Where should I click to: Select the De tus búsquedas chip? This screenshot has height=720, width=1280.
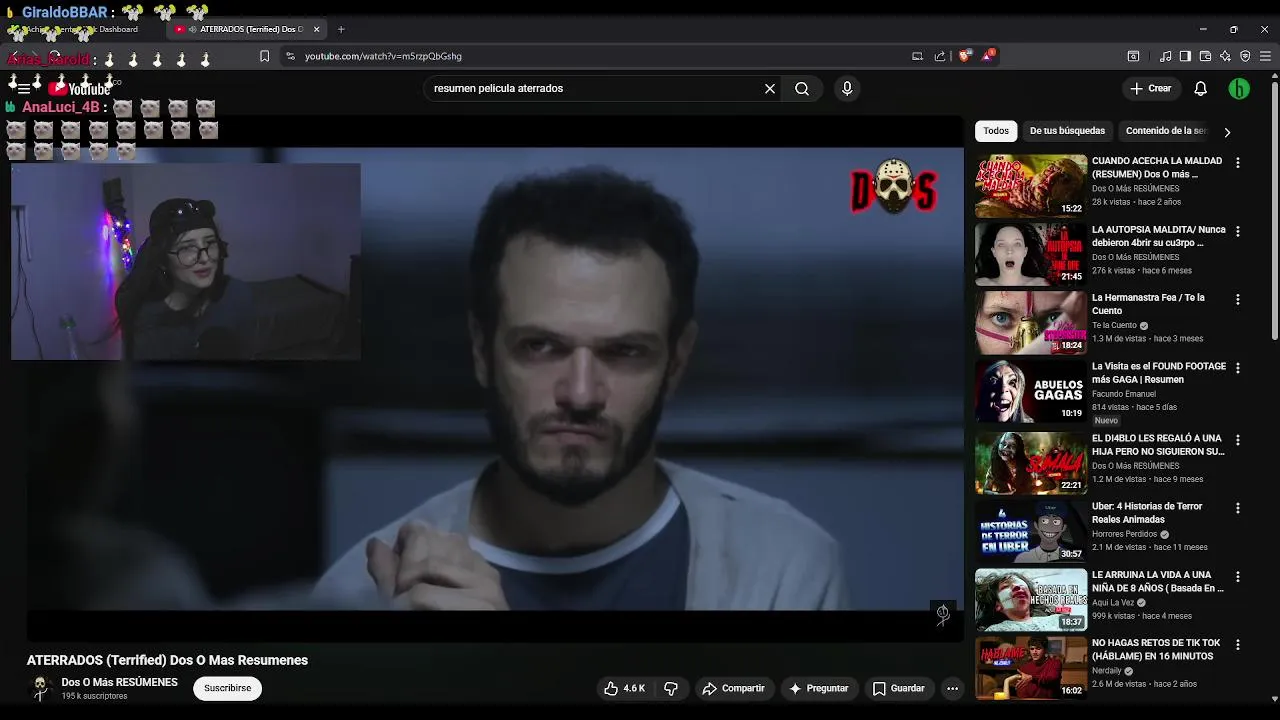coord(1067,131)
